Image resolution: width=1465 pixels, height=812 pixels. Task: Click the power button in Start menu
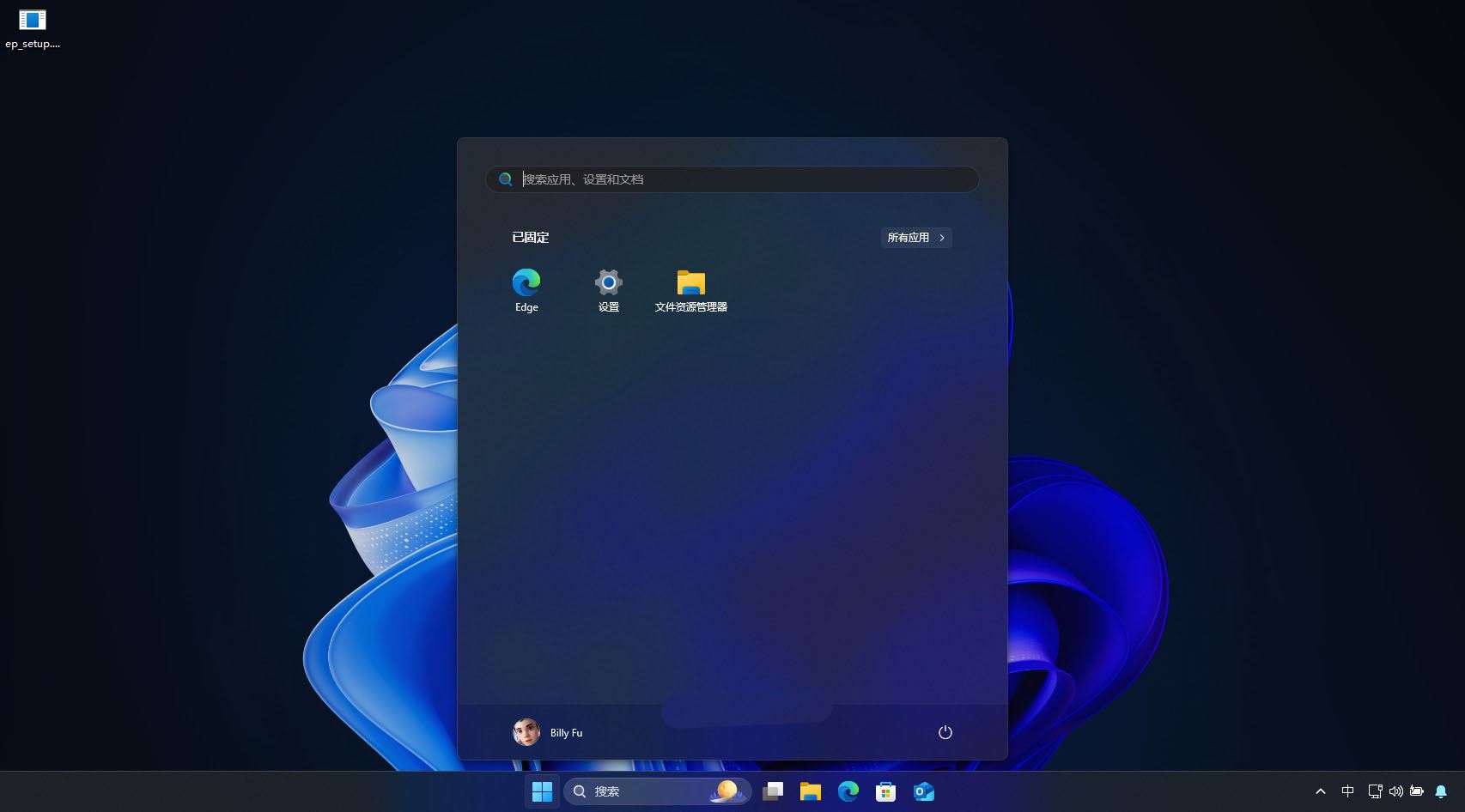pos(945,732)
